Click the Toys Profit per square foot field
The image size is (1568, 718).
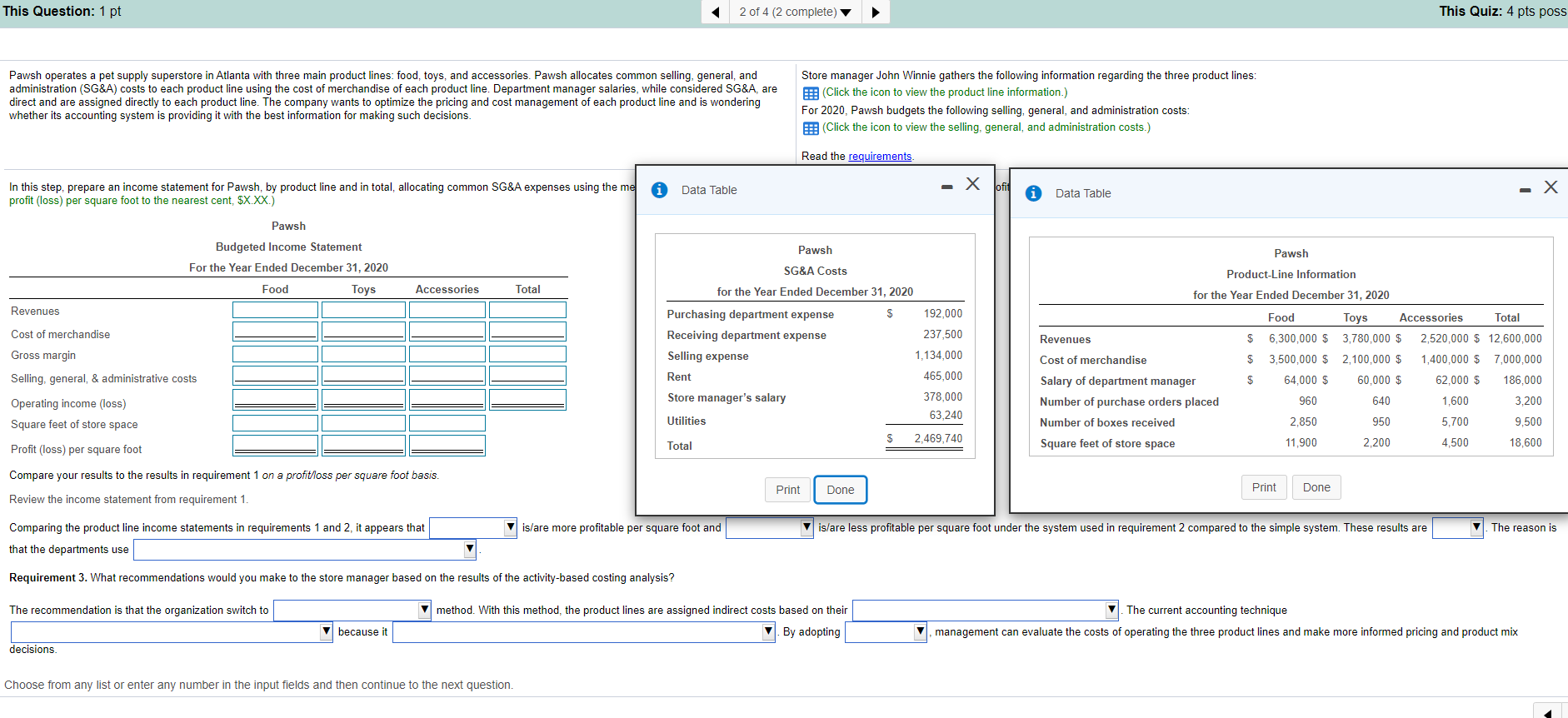[x=363, y=446]
